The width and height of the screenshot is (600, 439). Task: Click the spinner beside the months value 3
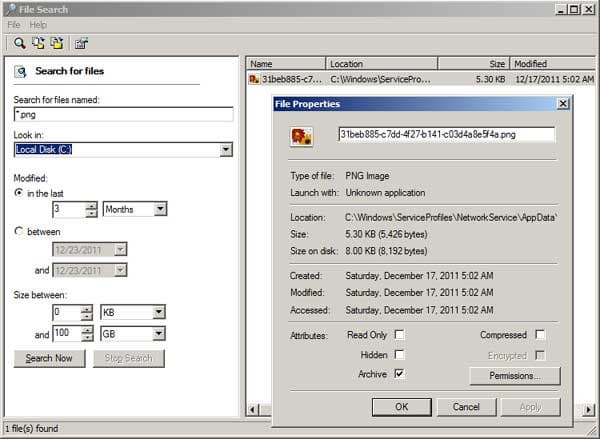pos(91,209)
